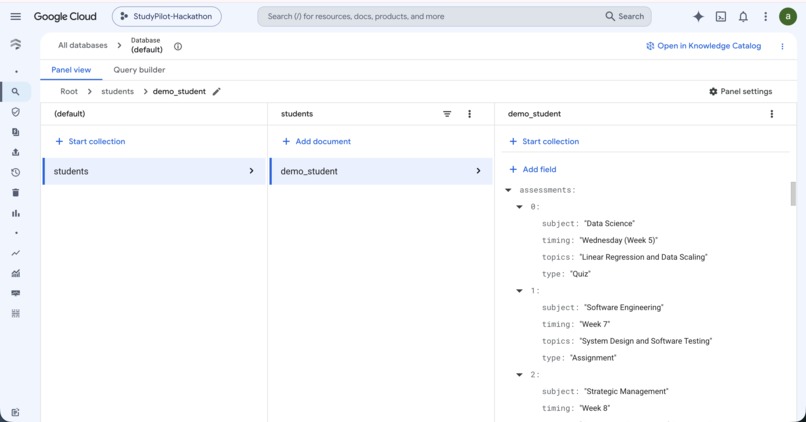
Task: Click the Google Cloud logo
Action: (65, 16)
